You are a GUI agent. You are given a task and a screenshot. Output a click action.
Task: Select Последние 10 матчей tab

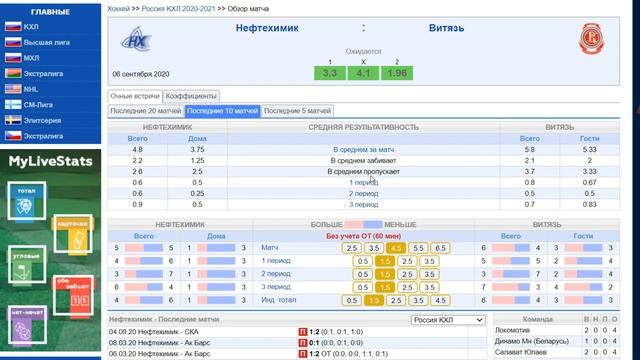click(x=222, y=111)
